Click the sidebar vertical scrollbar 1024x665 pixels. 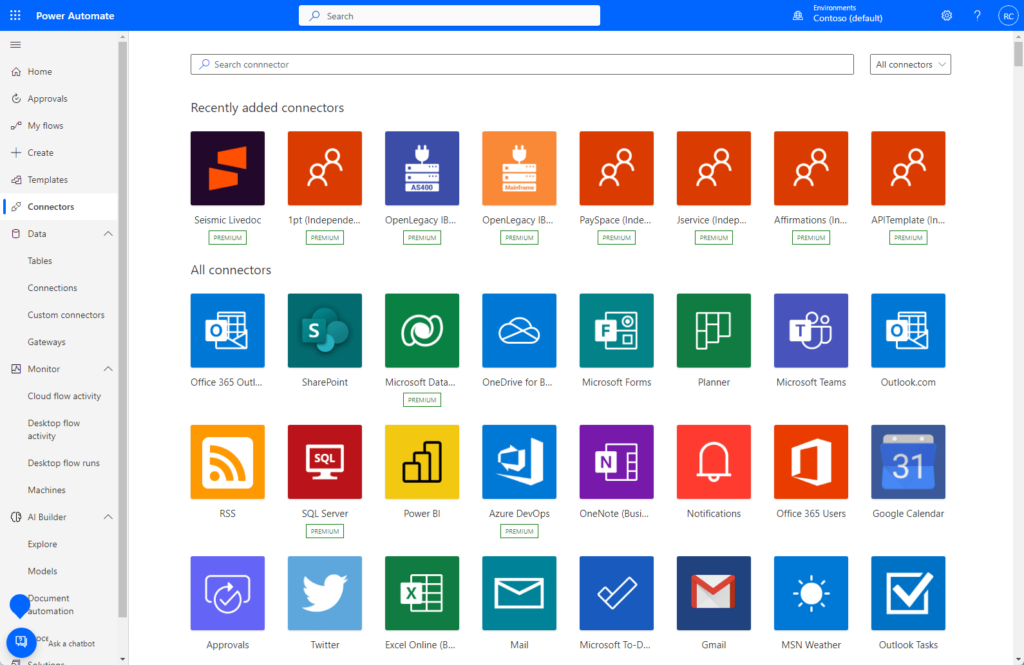(x=122, y=330)
